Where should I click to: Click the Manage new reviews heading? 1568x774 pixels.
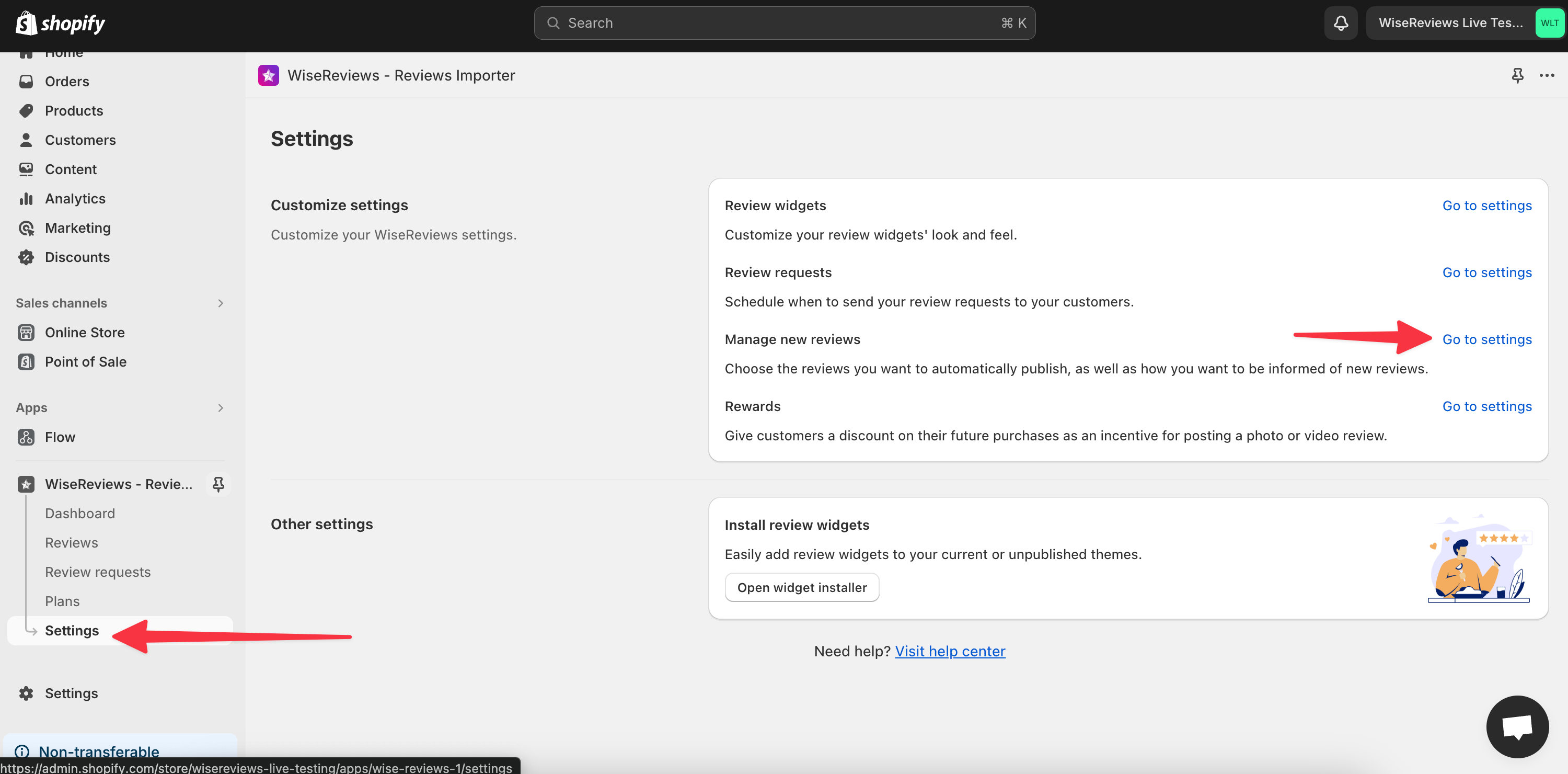(792, 340)
